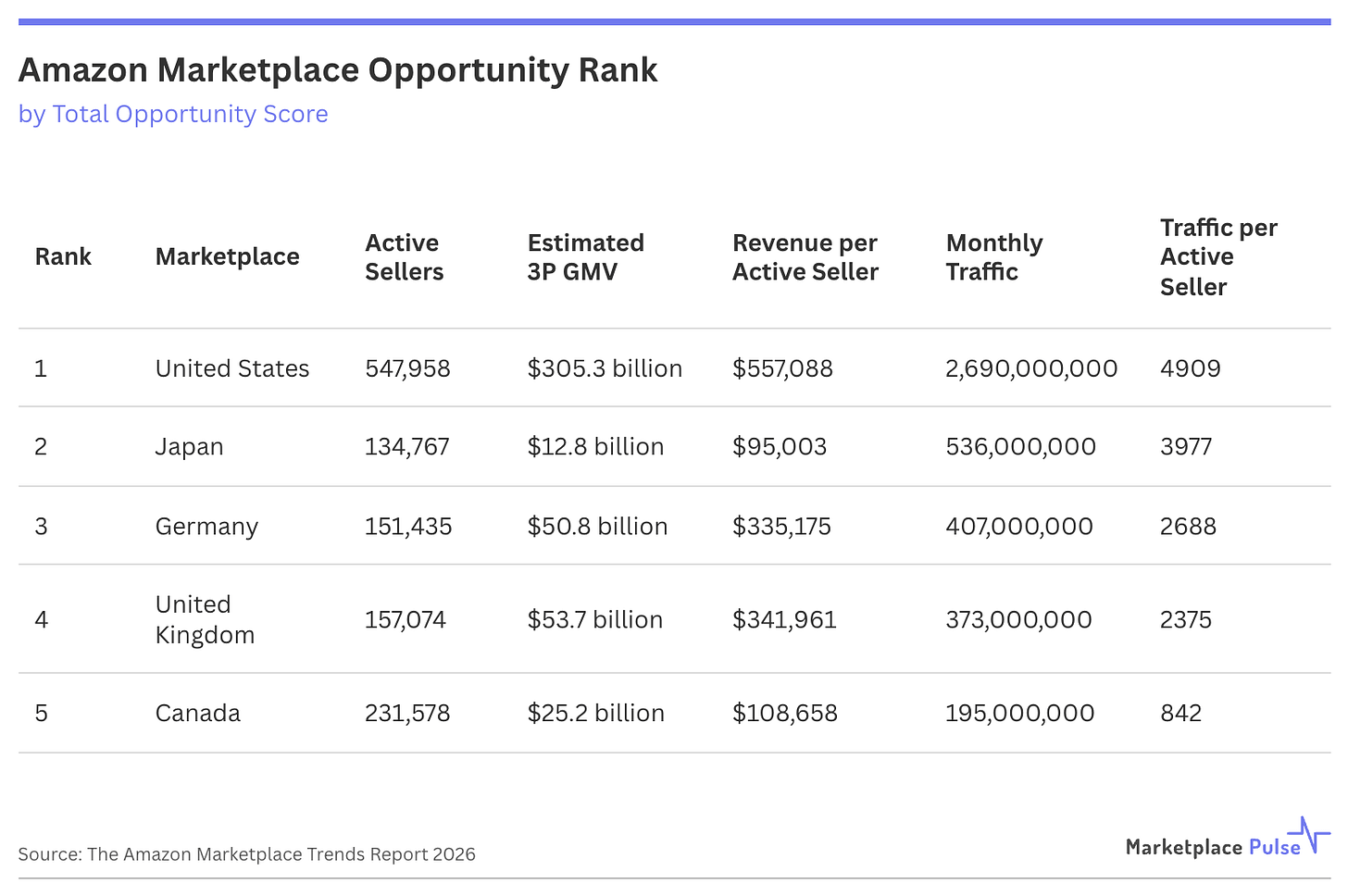The width and height of the screenshot is (1348, 896).
Task: Select the '$305.3 billion' GMV value
Action: (x=605, y=367)
